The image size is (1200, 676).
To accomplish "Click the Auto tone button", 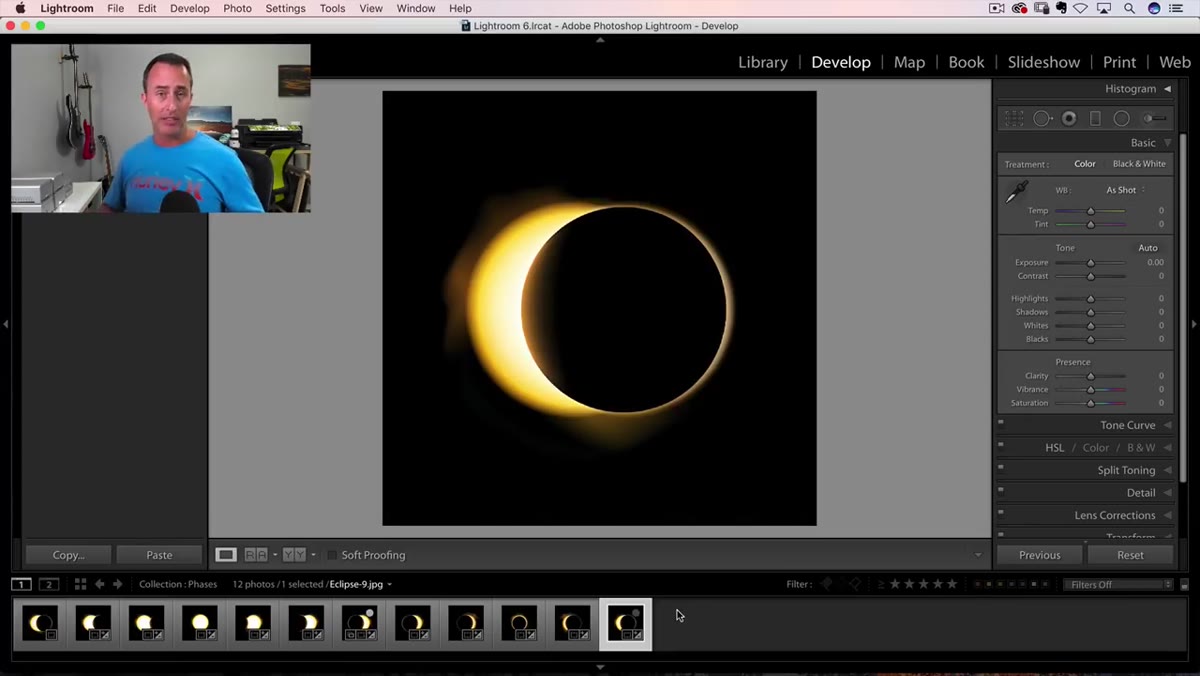I will (1148, 248).
